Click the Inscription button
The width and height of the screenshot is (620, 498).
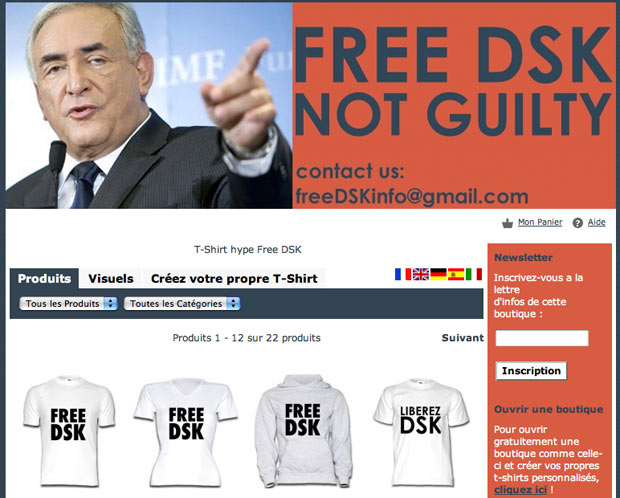pos(531,371)
